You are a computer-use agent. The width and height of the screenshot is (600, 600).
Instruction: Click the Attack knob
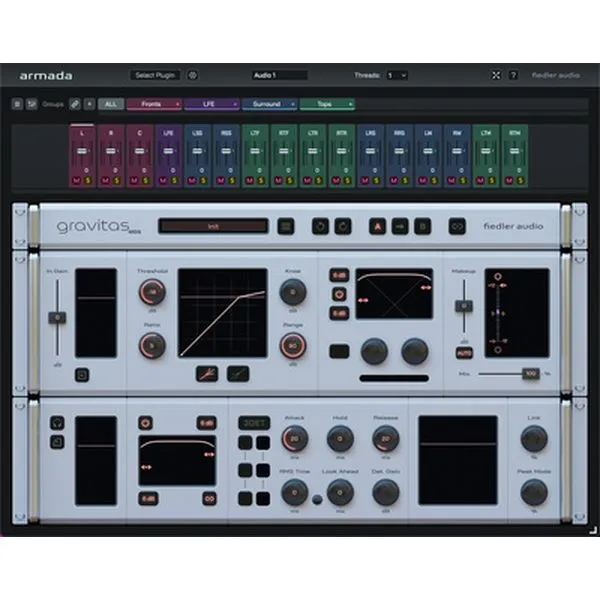coord(295,439)
